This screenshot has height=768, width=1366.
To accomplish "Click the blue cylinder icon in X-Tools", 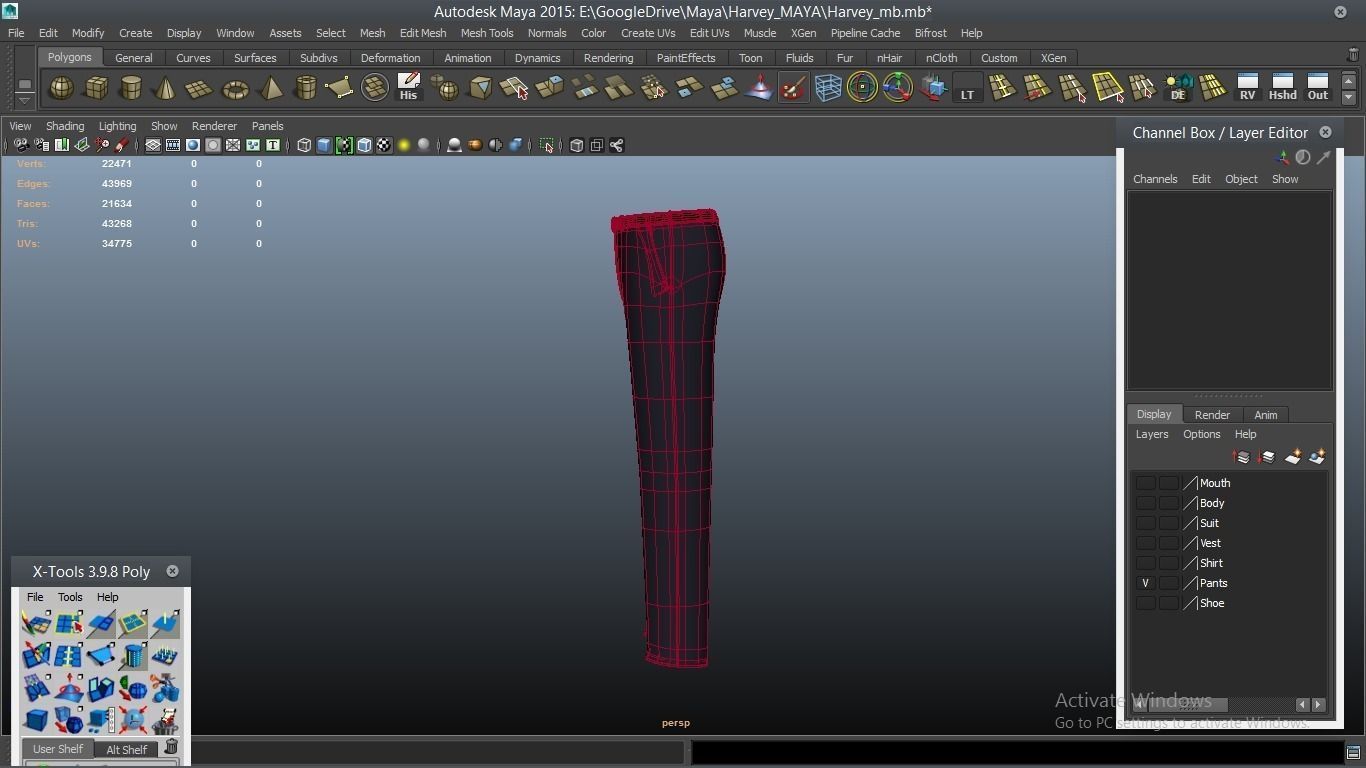I will 133,656.
